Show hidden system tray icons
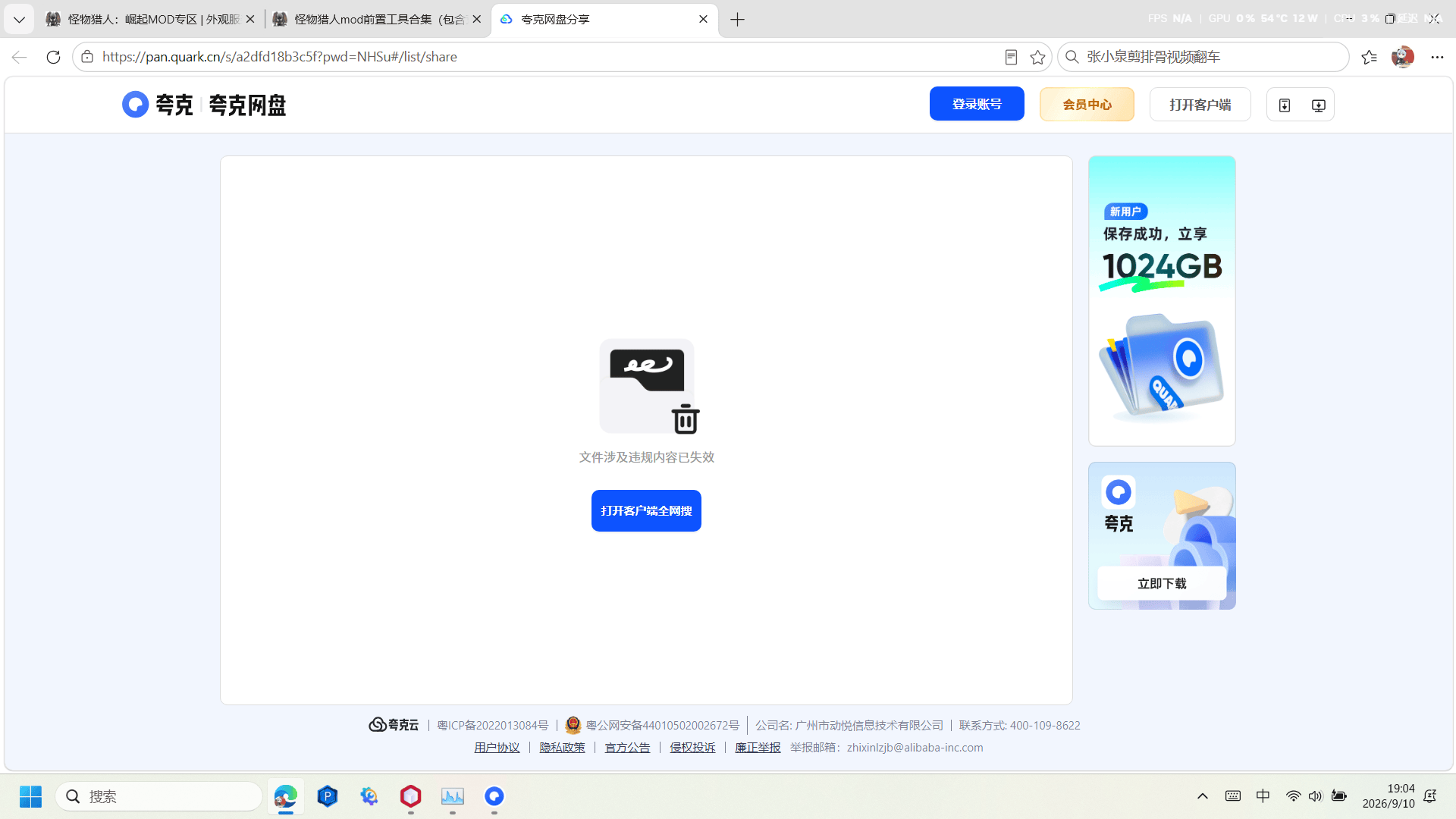Image resolution: width=1456 pixels, height=819 pixels. 1203,796
